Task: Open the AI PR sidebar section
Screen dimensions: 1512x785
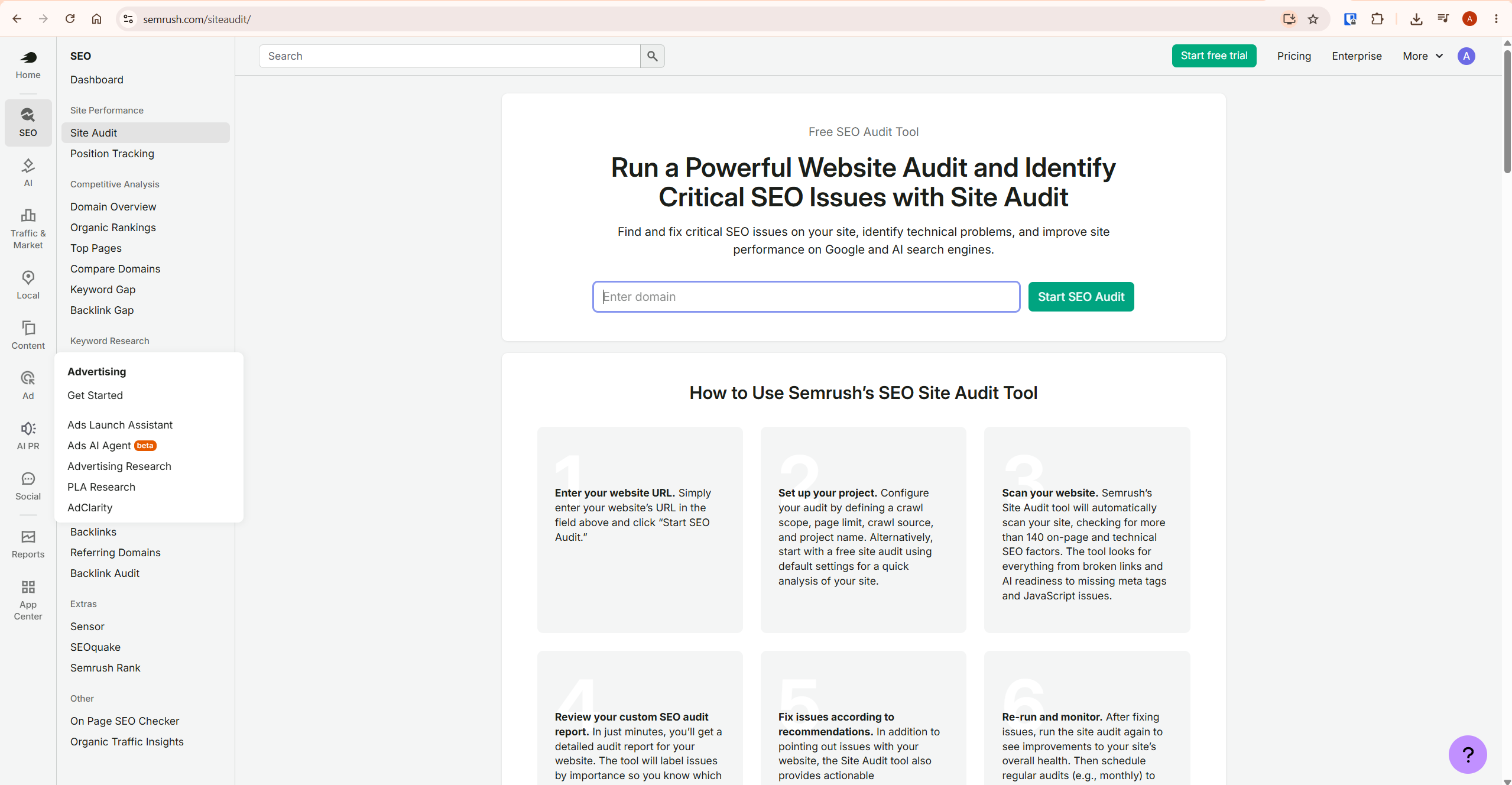Action: (28, 436)
